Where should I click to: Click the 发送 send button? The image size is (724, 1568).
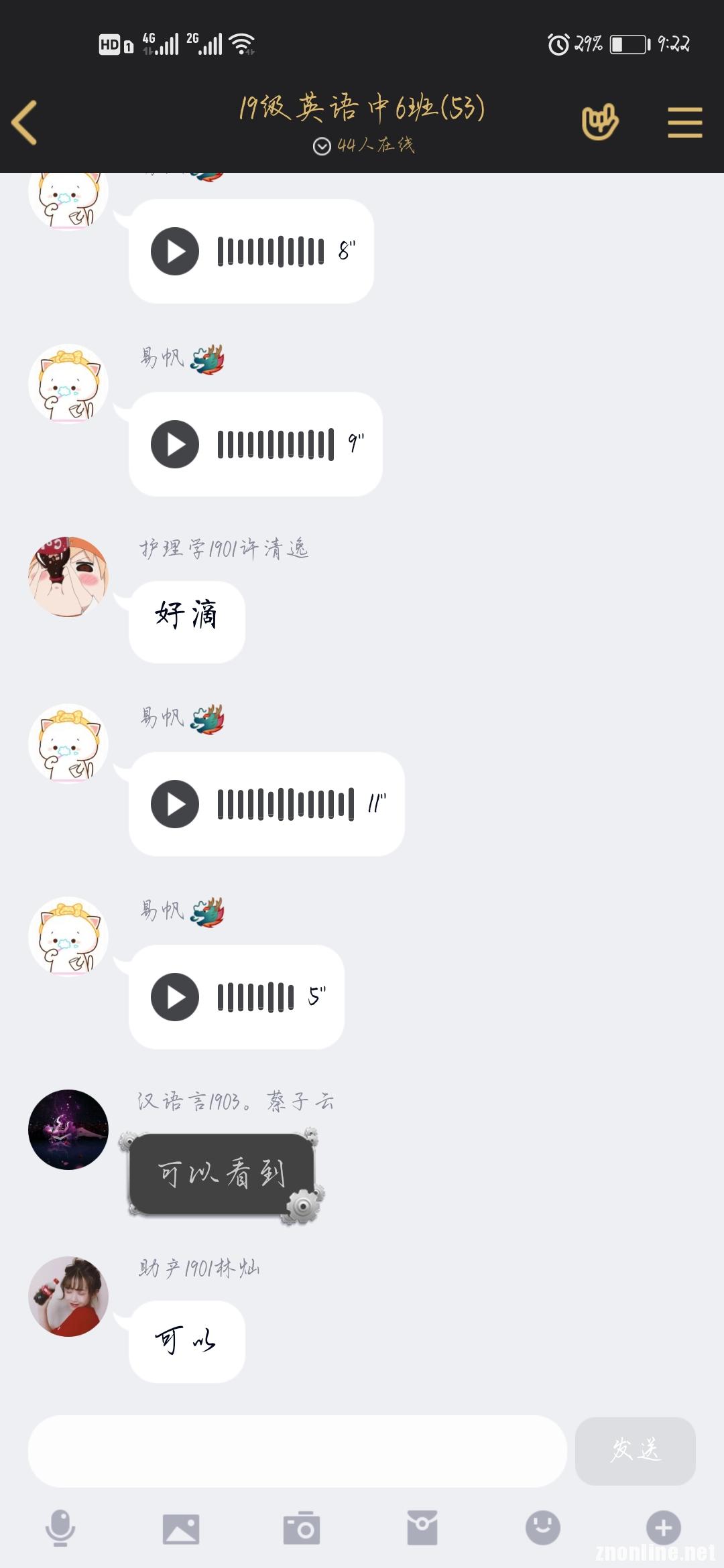tap(636, 1451)
